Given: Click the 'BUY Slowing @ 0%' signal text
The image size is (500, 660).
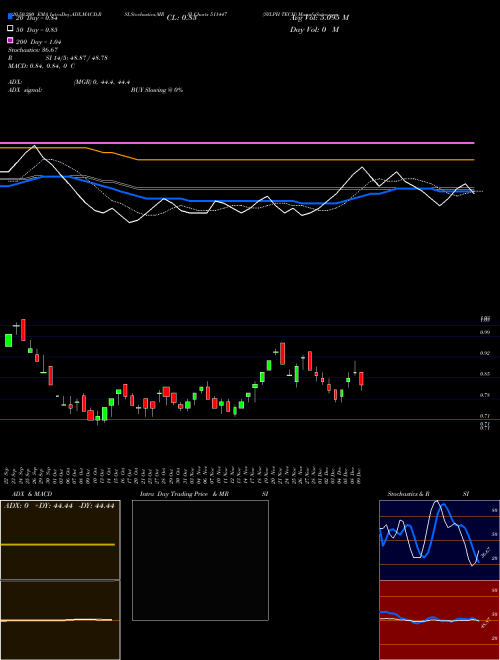Looking at the screenshot, I should point(157,90).
